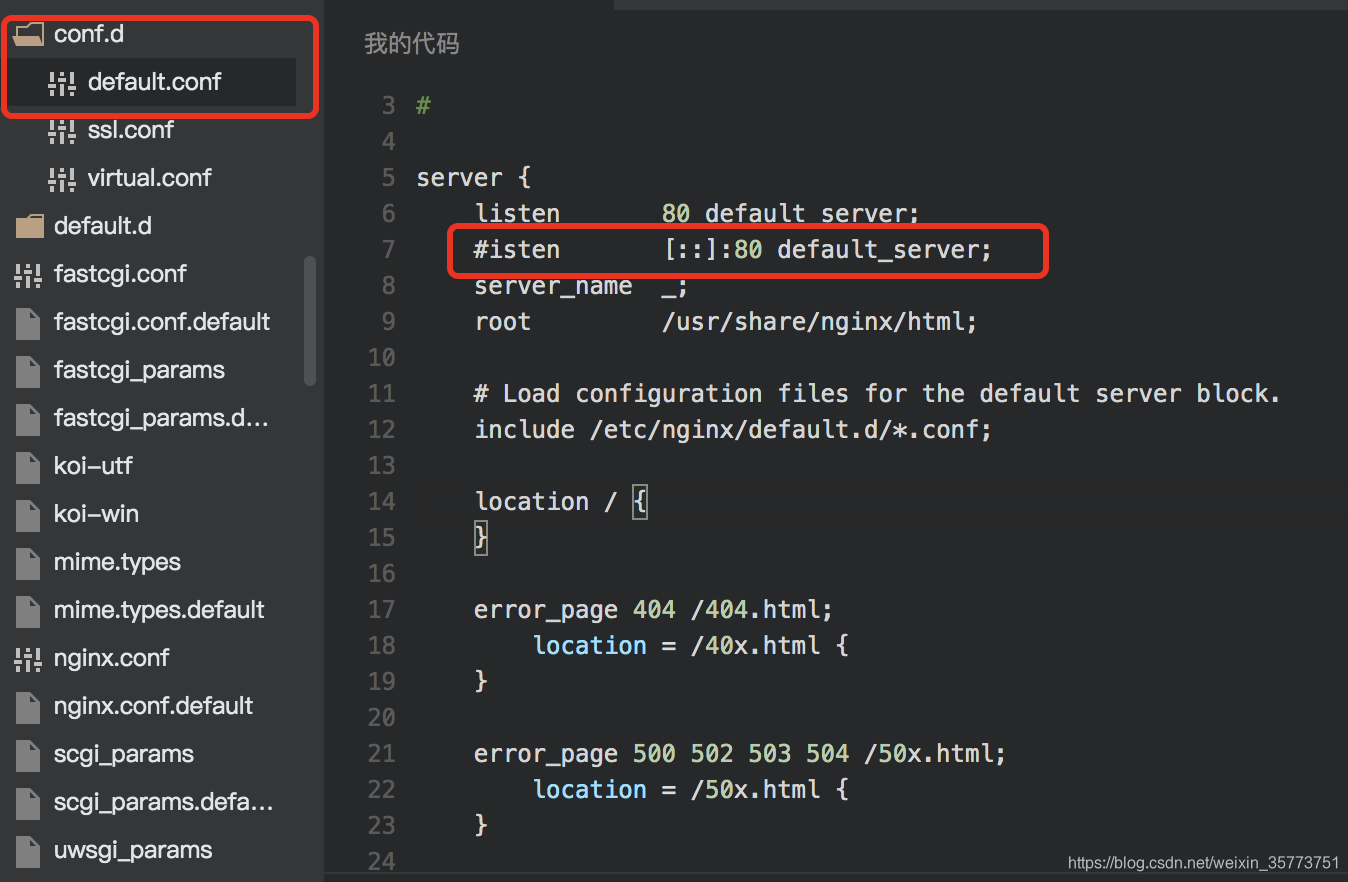Open fastcgi.conf file

(x=120, y=274)
